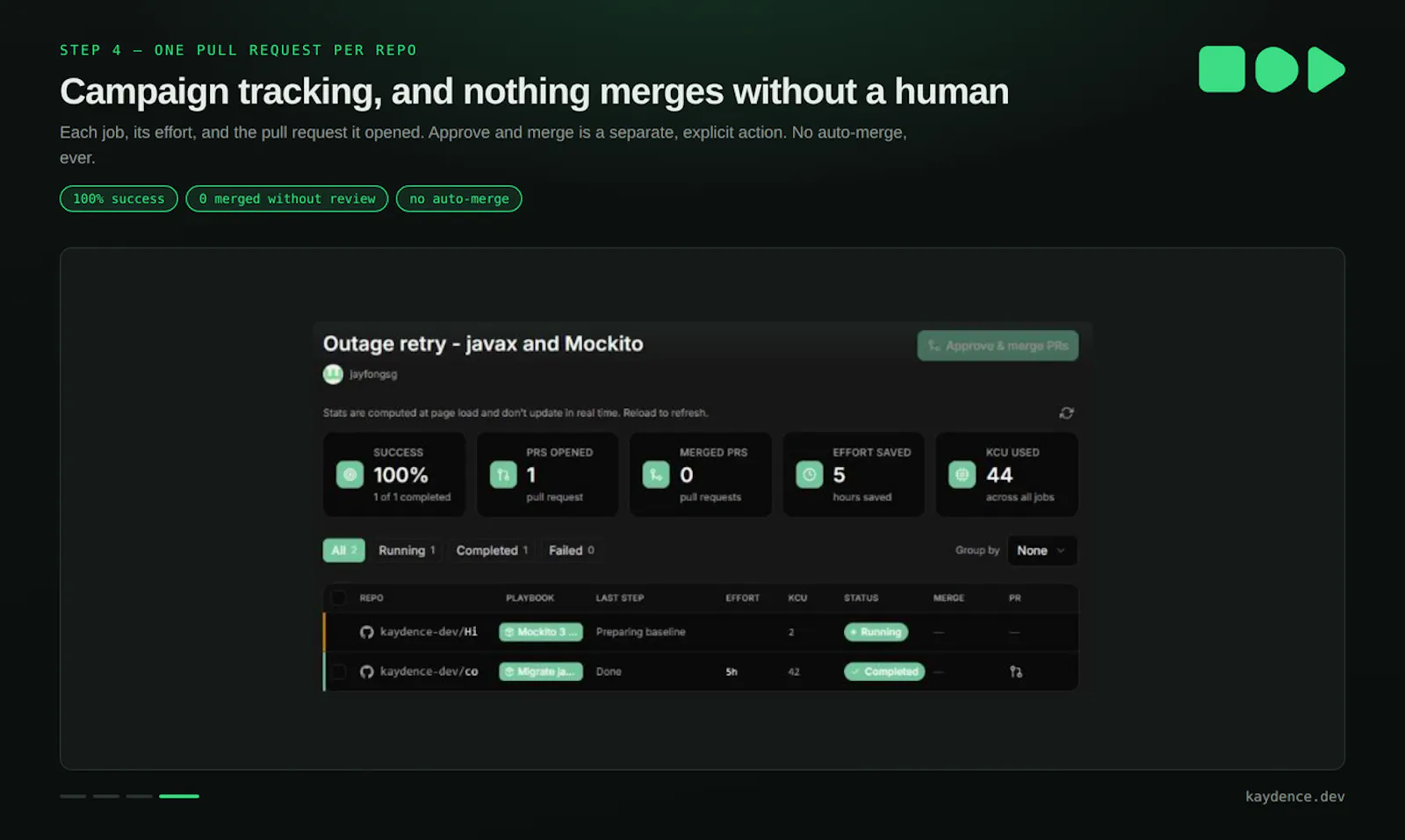Click the jayfongsg user avatar
Screen dimensions: 1405x840
pos(333,374)
